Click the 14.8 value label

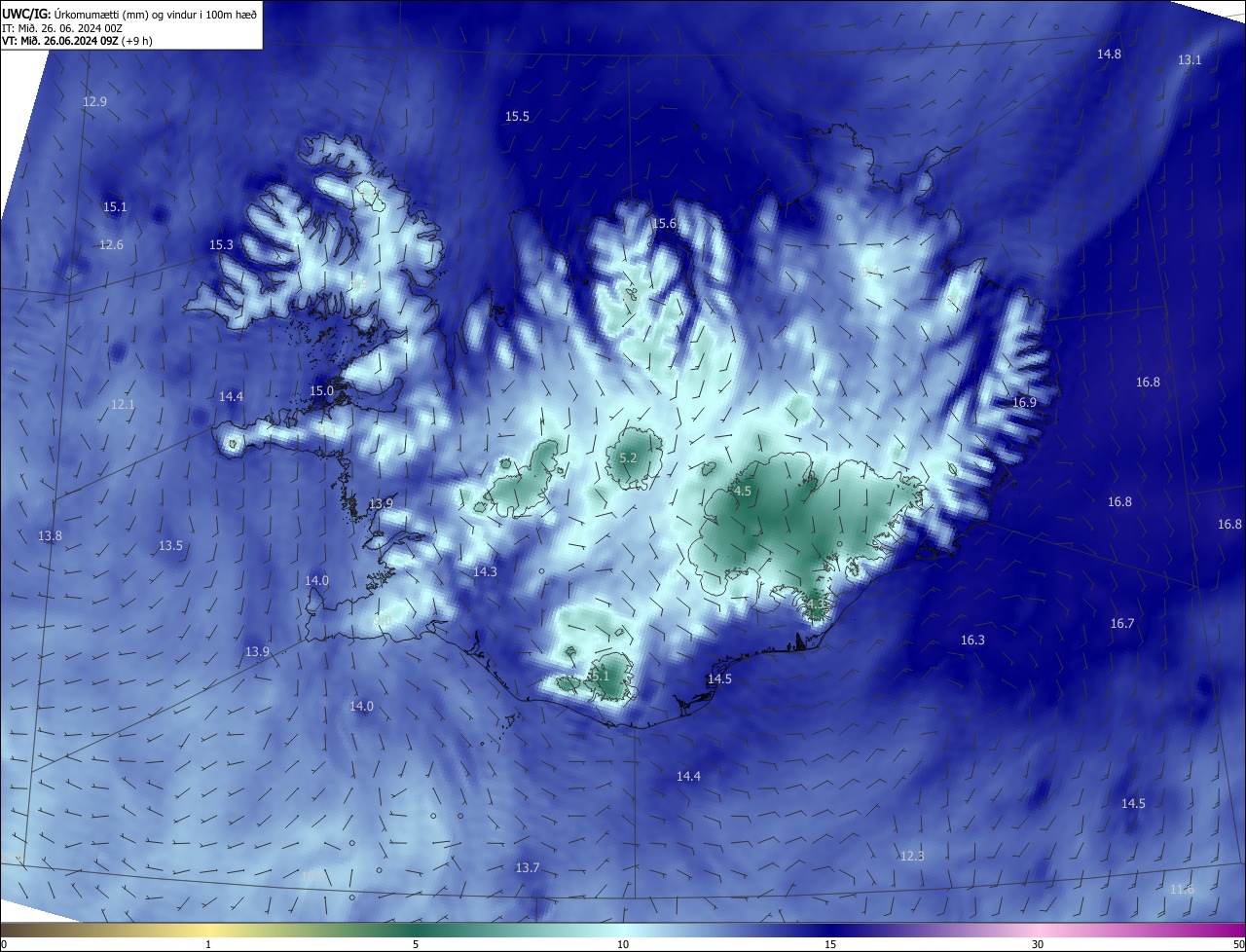pyautogui.click(x=1109, y=55)
